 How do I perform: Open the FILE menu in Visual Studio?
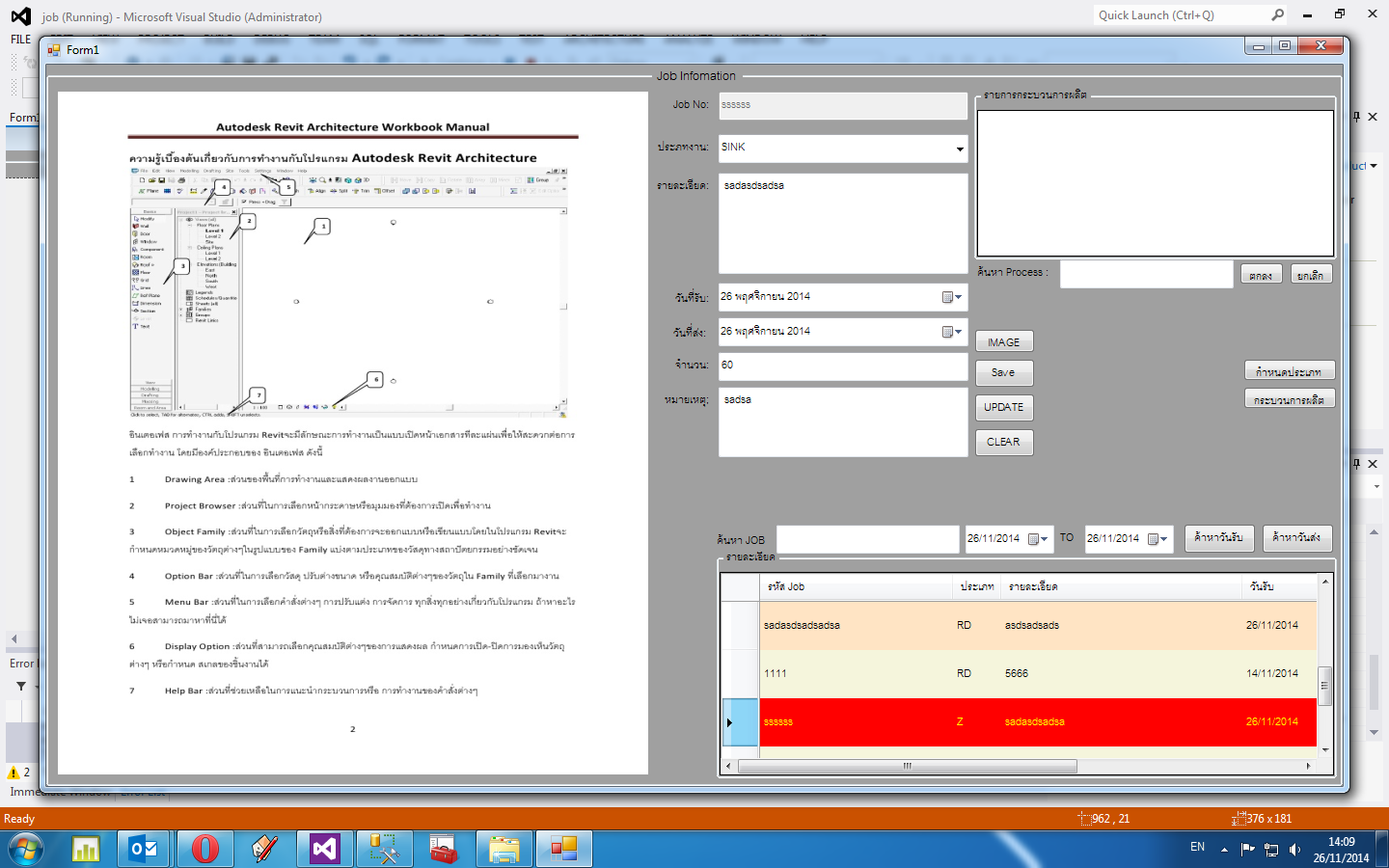[20, 40]
